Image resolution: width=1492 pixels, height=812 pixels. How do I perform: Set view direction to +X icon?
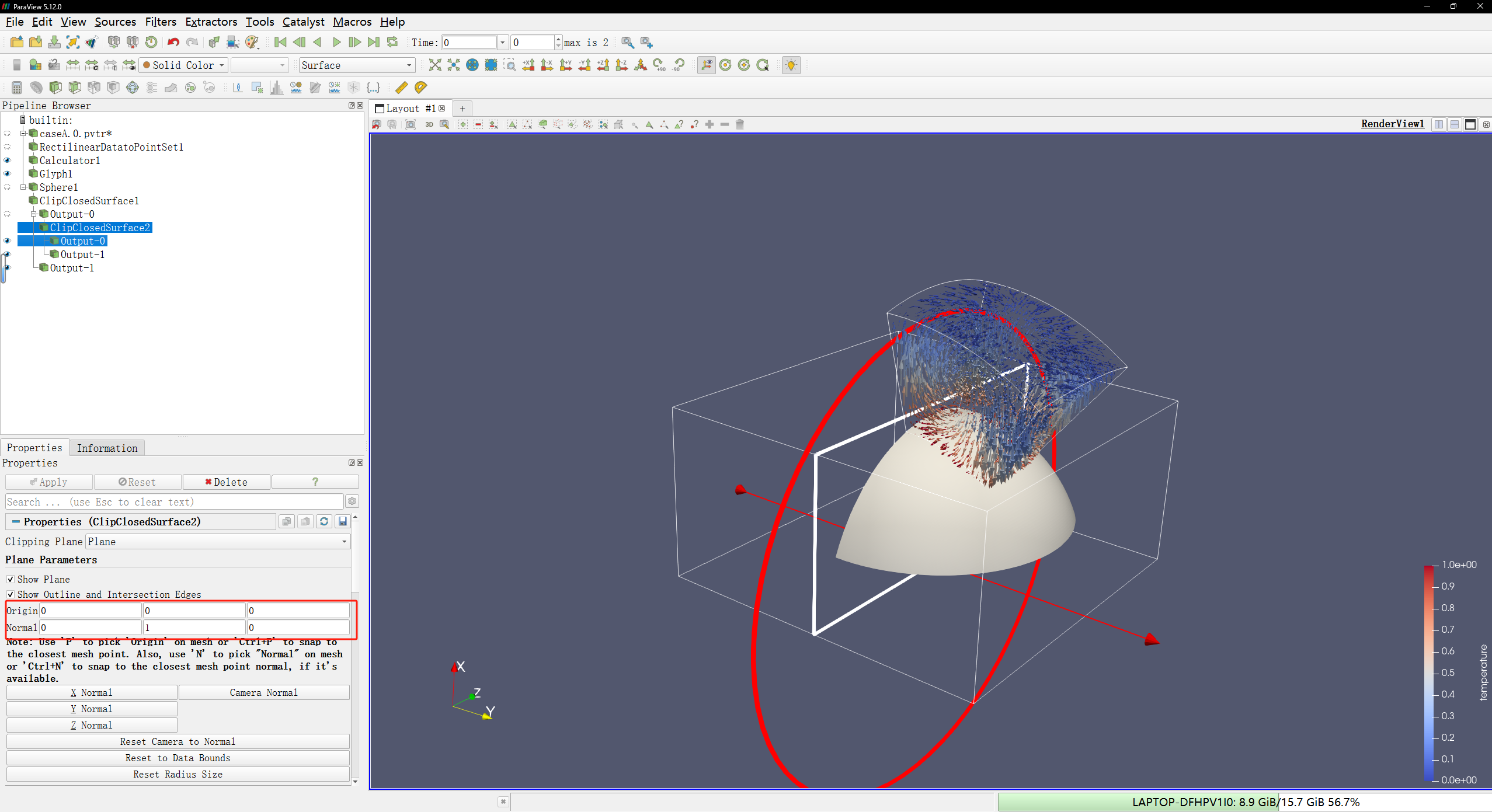coord(528,65)
